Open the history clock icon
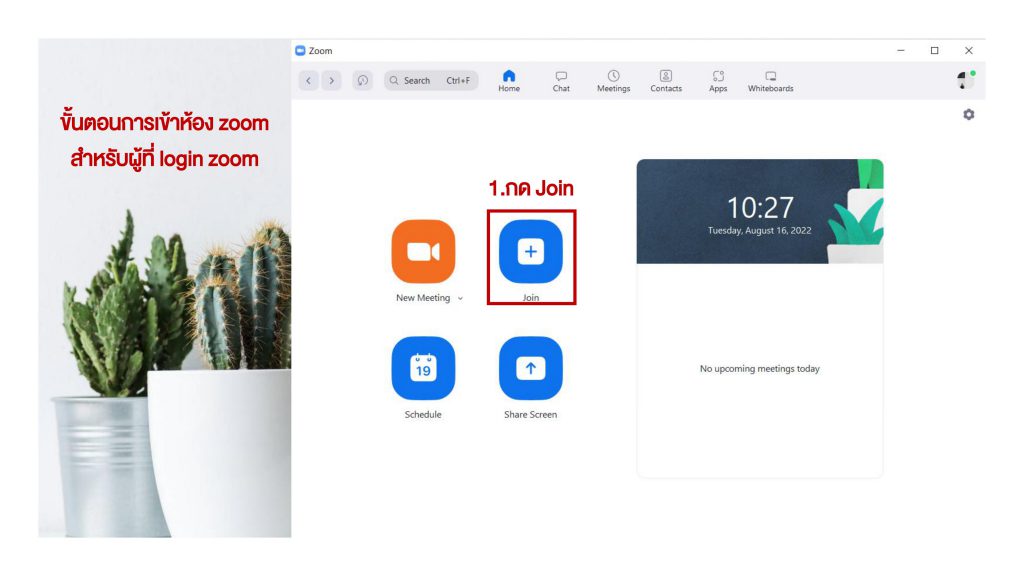Screen dimensions: 1024x576 362,80
